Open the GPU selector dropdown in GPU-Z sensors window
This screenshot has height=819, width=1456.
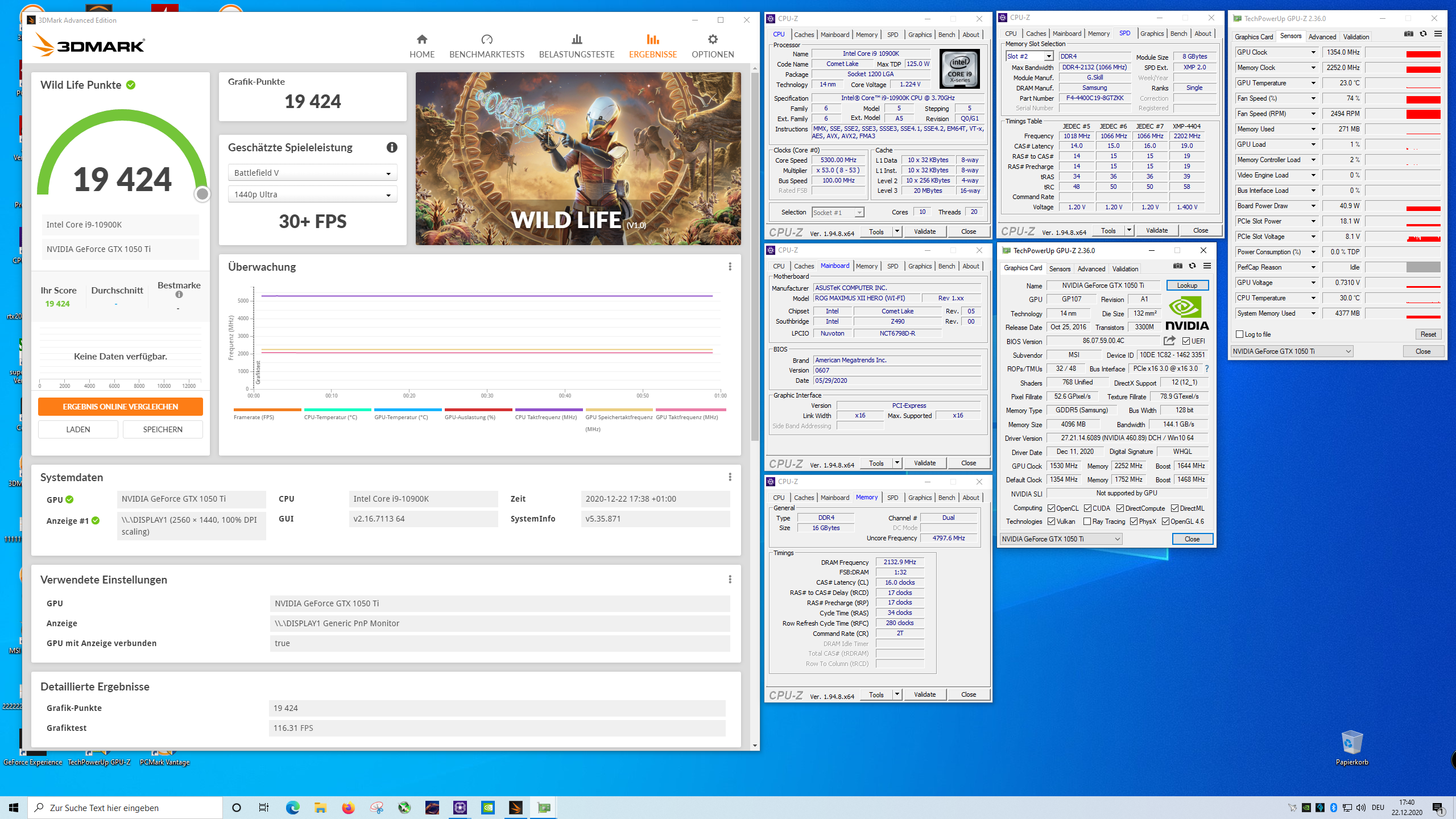click(x=1291, y=351)
